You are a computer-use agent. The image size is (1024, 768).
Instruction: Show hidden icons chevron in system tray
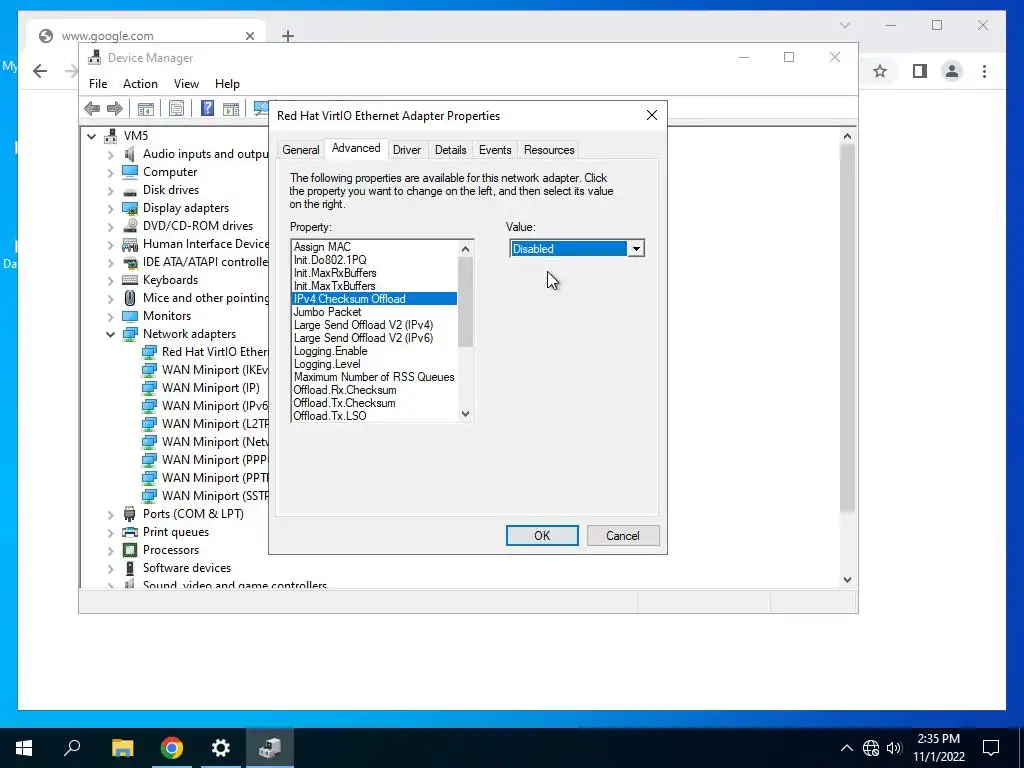point(846,748)
